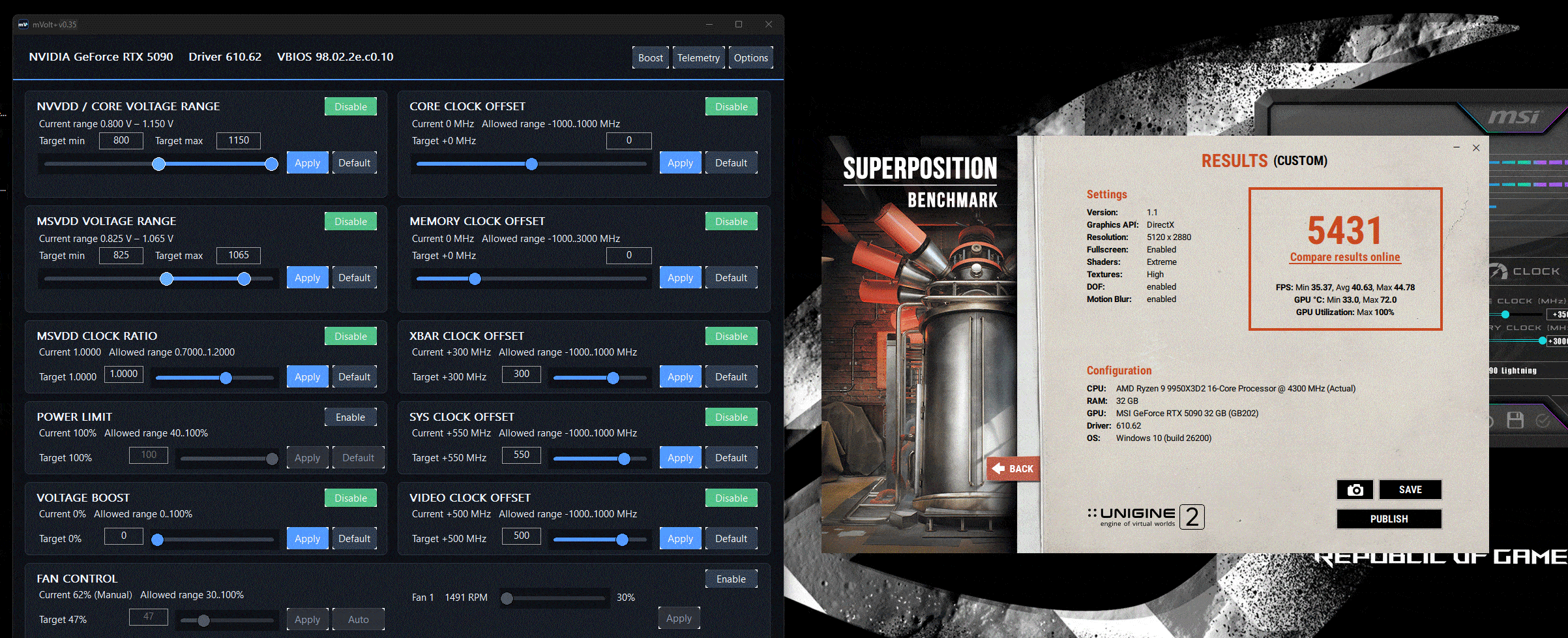Apply the XBAR Clock Offset
The height and width of the screenshot is (638, 1568).
[x=681, y=377]
